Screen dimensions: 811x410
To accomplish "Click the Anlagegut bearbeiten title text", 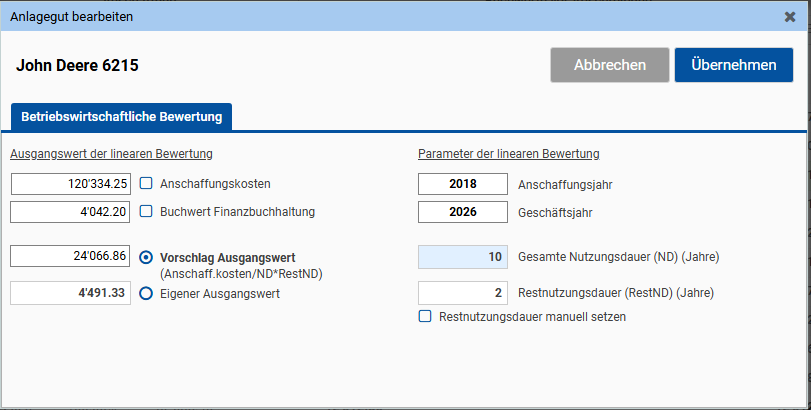I will (71, 17).
